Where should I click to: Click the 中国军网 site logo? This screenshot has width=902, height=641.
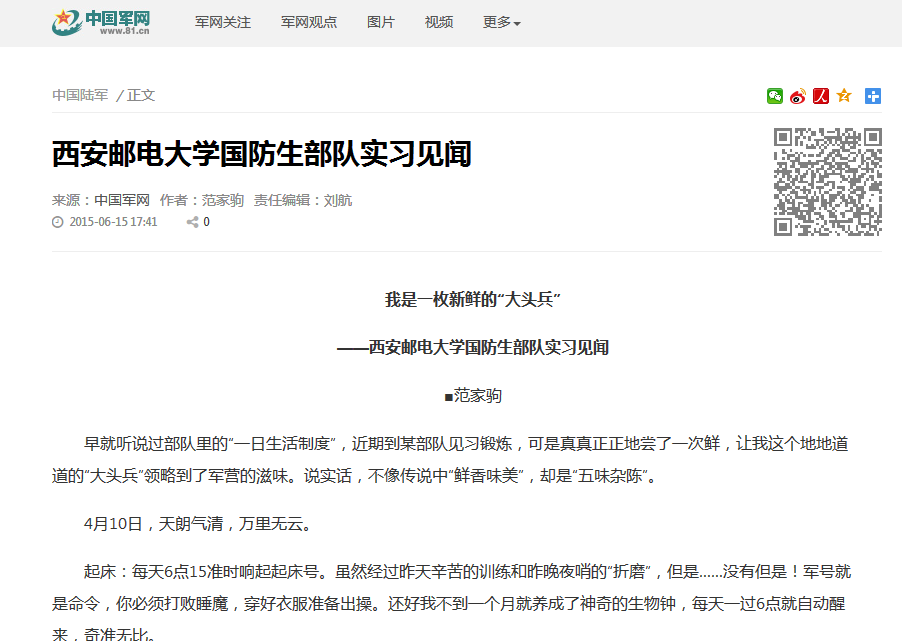[101, 22]
